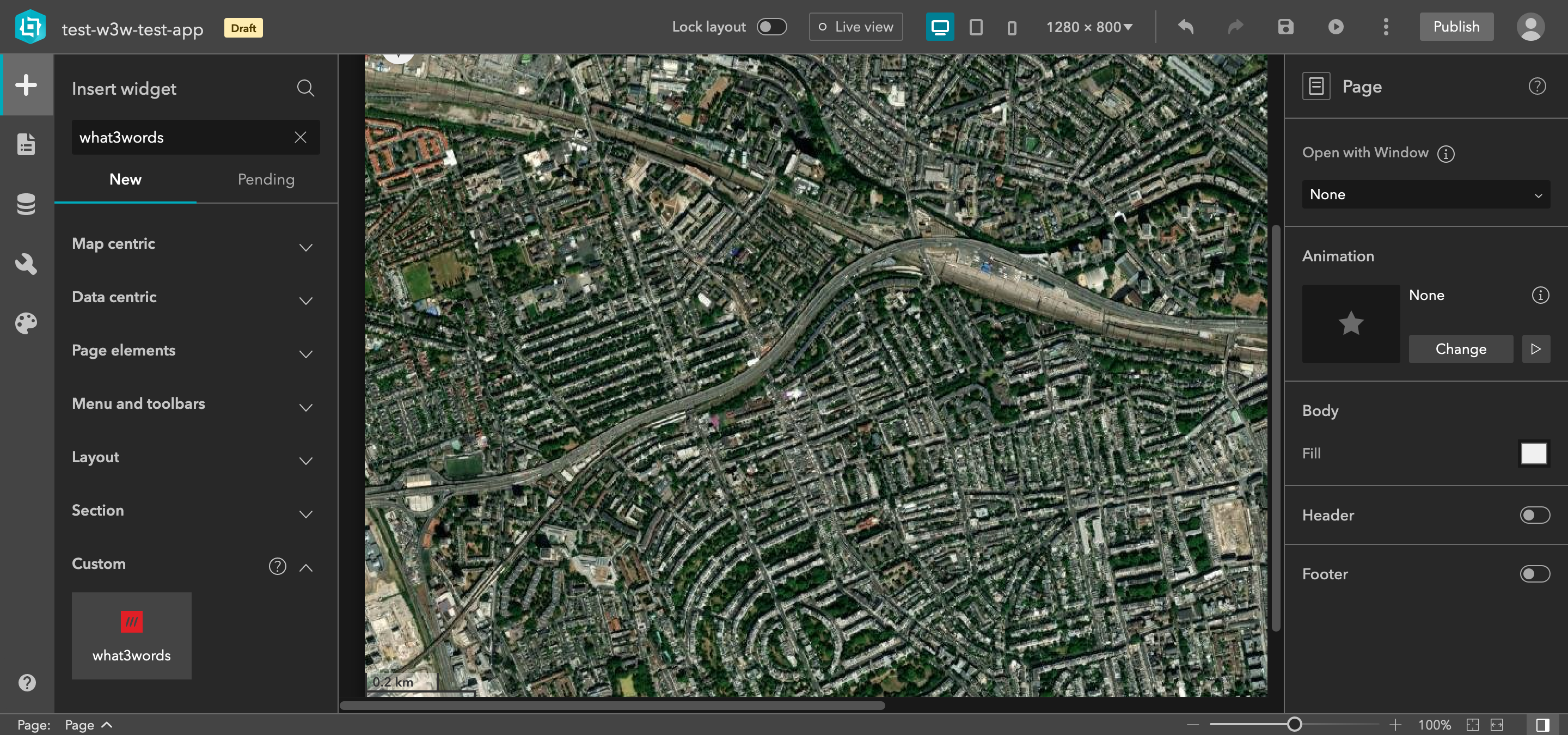Open the Body Fill color swatch
The image size is (1568, 735).
[x=1533, y=454]
